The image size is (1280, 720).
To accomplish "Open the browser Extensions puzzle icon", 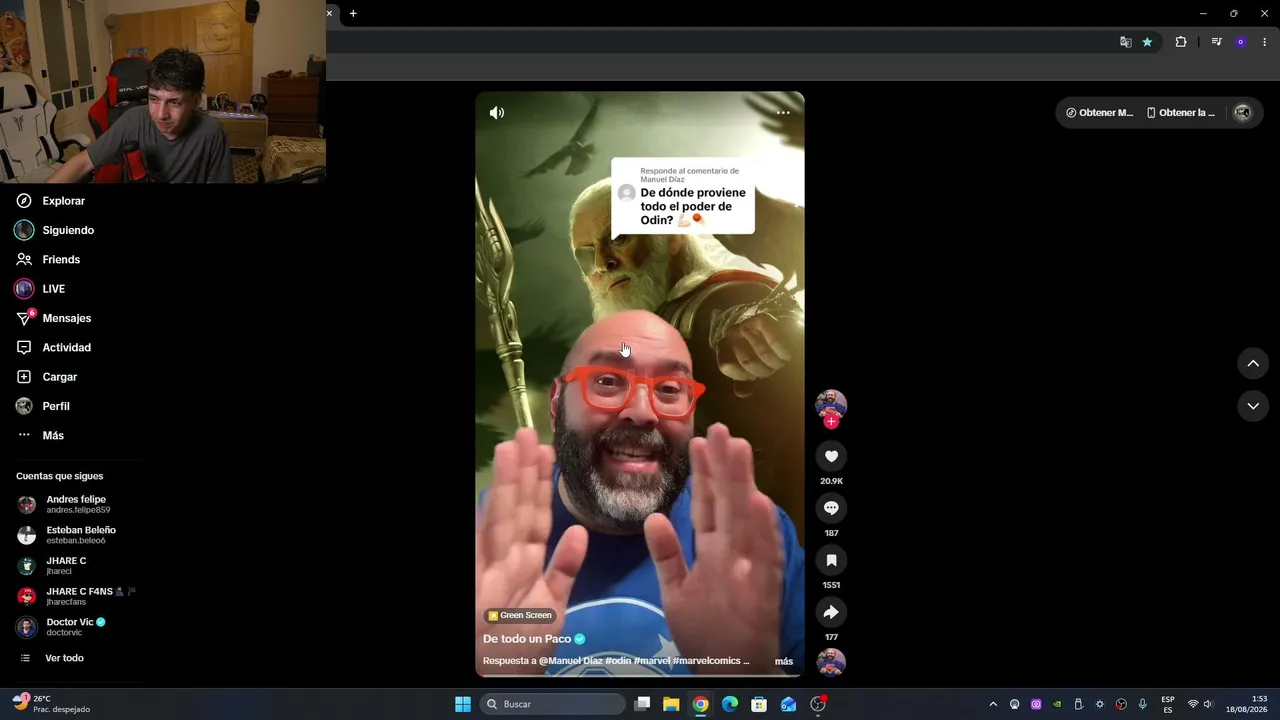I will [x=1181, y=42].
